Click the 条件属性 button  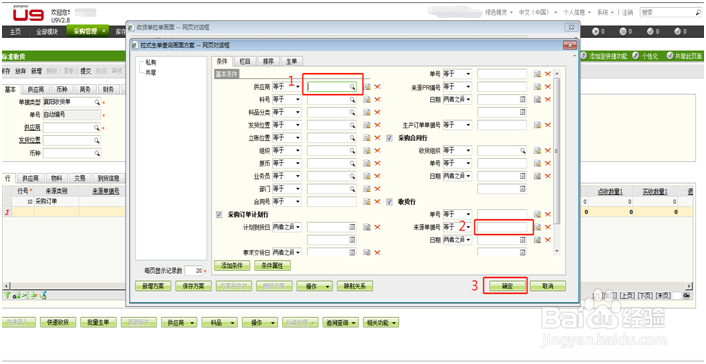point(272,266)
